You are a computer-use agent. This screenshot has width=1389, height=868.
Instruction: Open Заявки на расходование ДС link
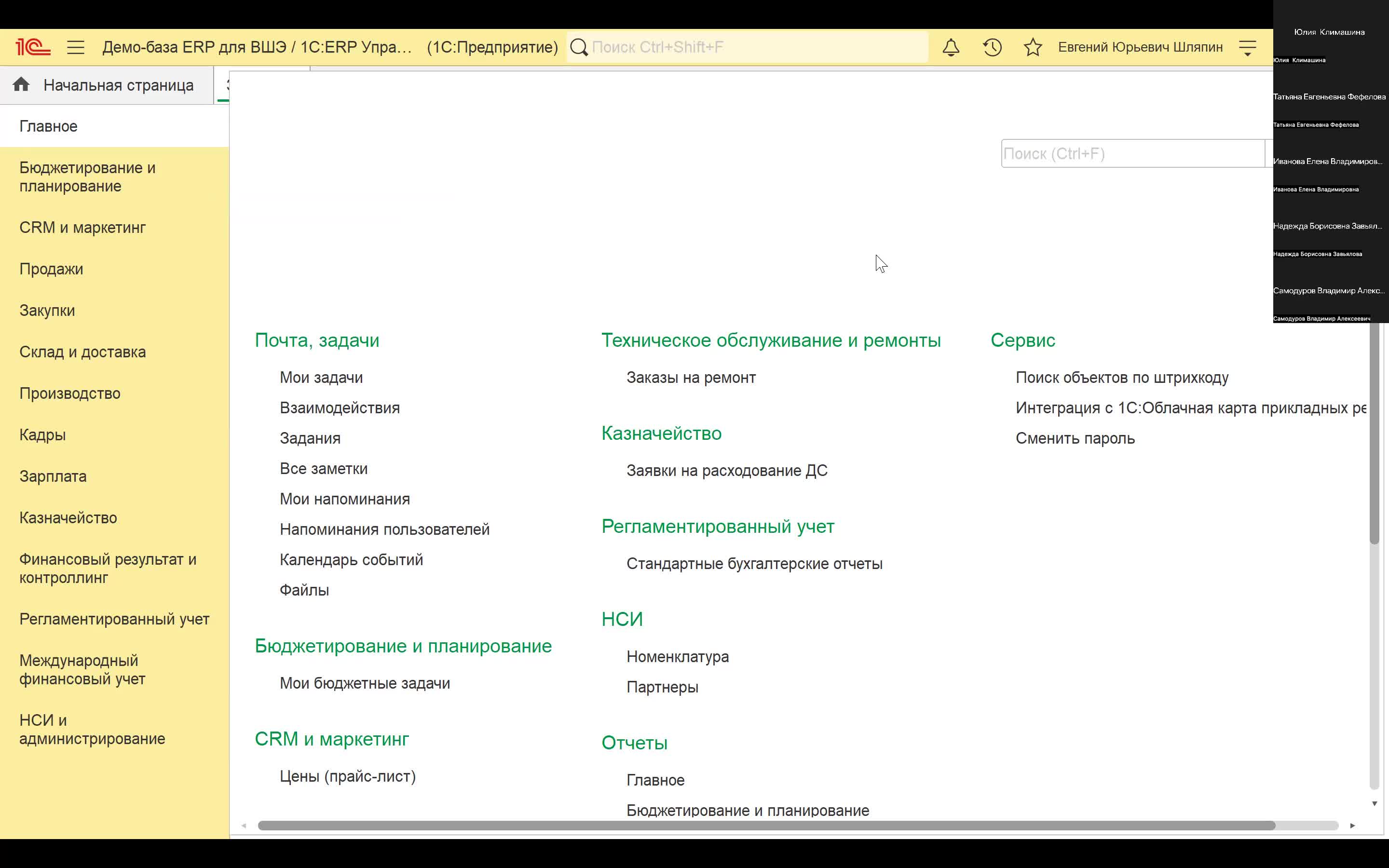[727, 471]
